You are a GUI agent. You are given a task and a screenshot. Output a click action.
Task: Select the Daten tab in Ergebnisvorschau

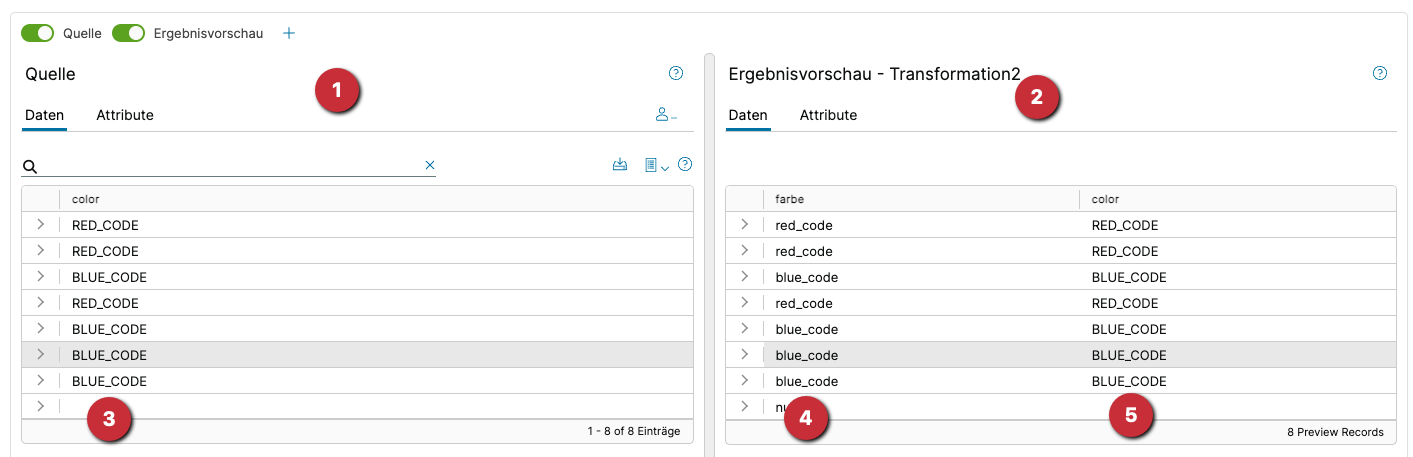point(748,115)
